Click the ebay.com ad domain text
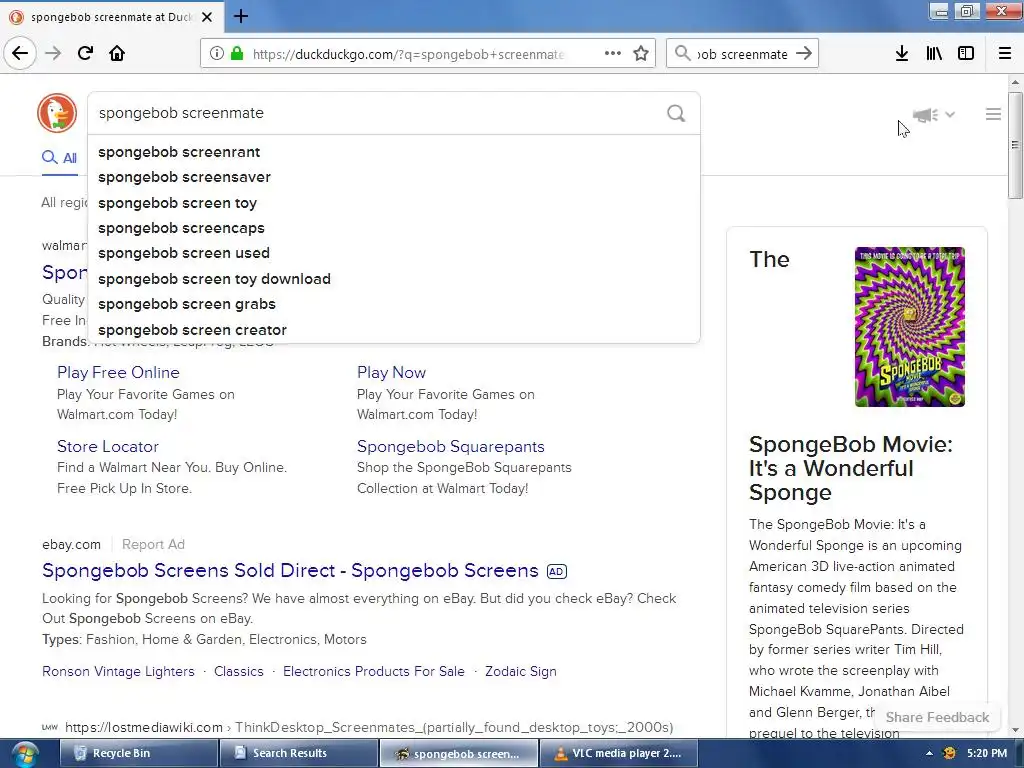 pos(71,544)
